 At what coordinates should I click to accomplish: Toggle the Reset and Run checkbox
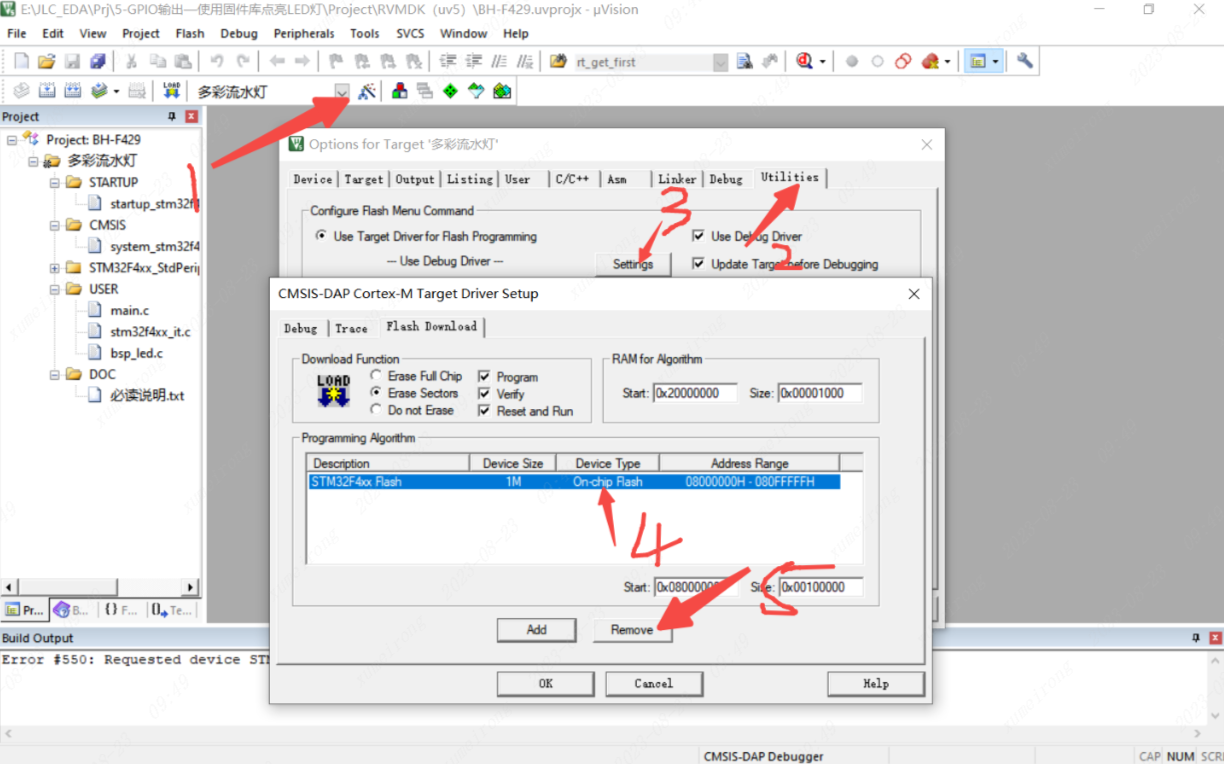[x=485, y=411]
